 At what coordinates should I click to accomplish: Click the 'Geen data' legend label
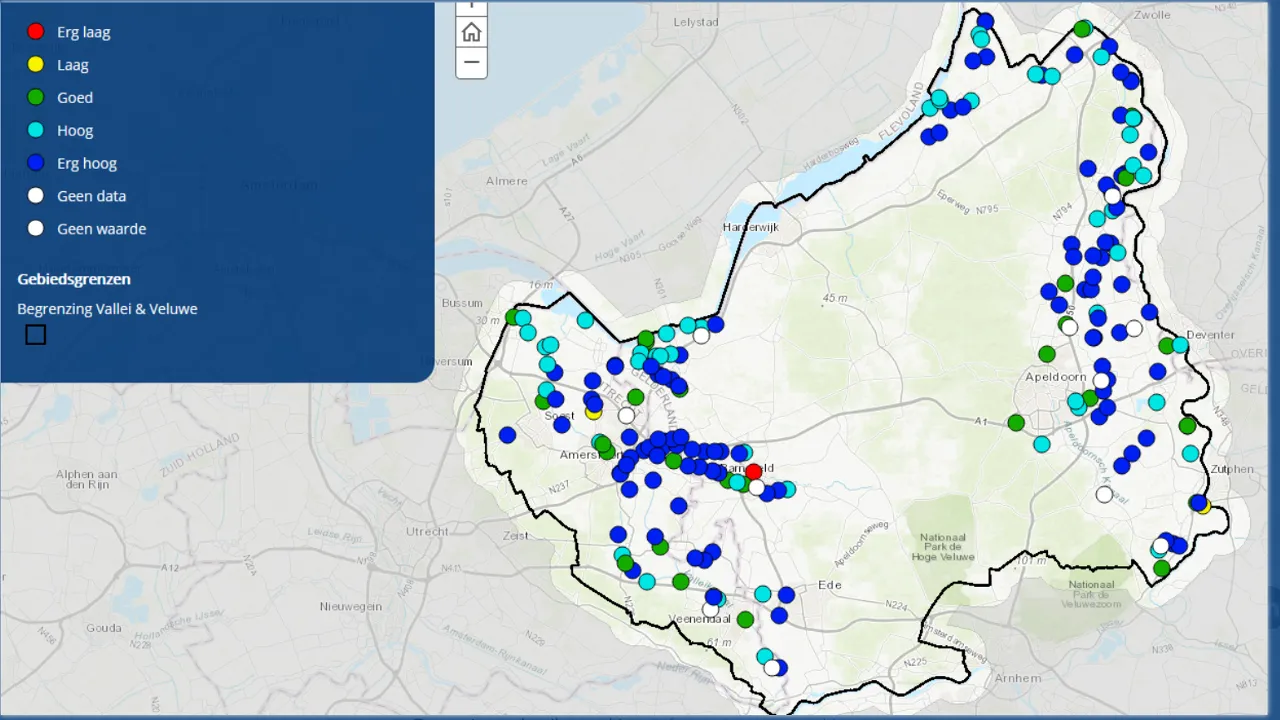point(91,196)
